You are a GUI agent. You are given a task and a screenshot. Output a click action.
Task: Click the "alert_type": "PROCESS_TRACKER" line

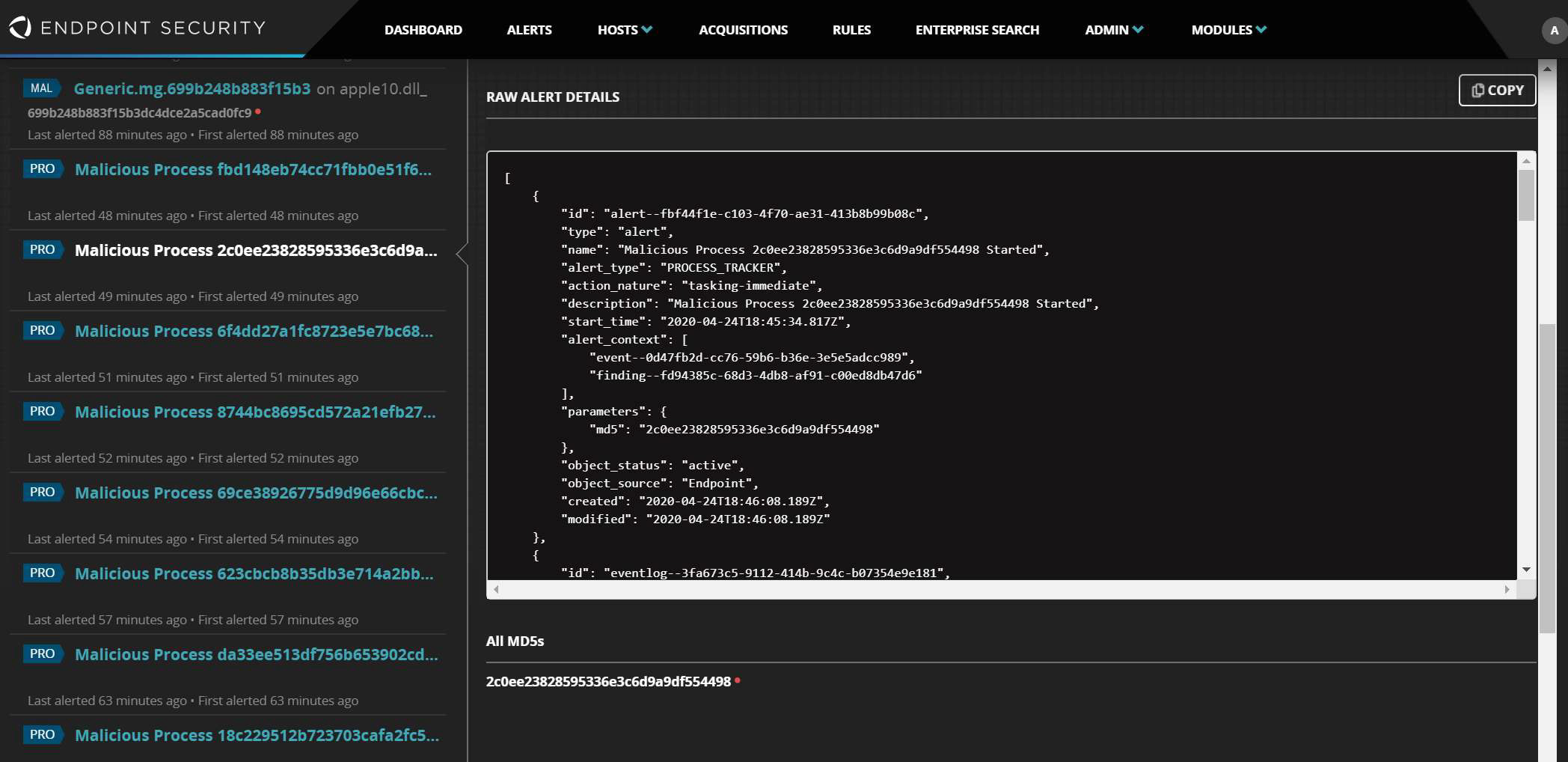[x=673, y=268]
